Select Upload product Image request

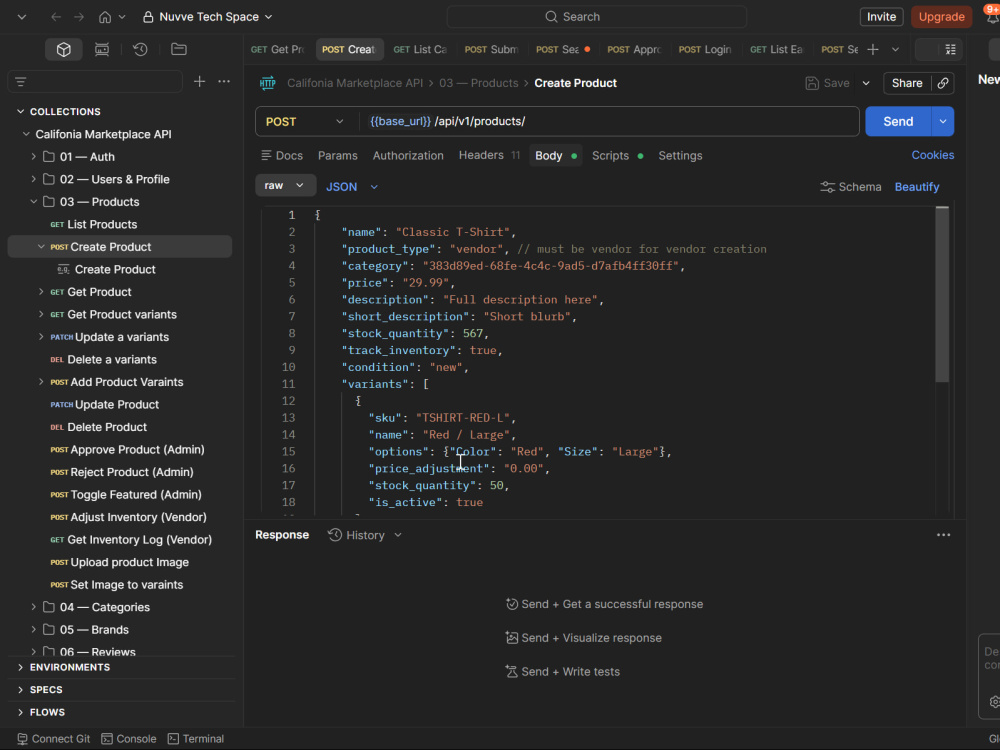[x=119, y=562]
